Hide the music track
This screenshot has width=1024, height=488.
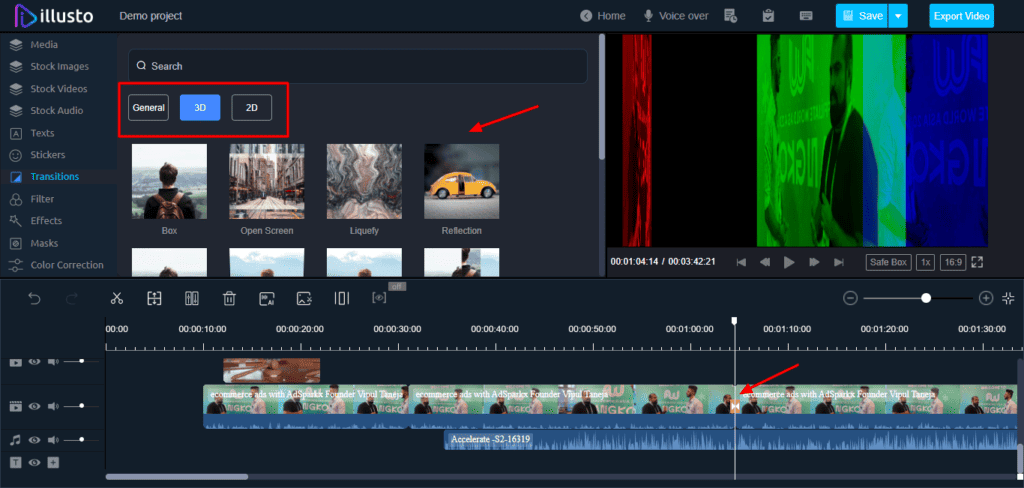click(35, 440)
